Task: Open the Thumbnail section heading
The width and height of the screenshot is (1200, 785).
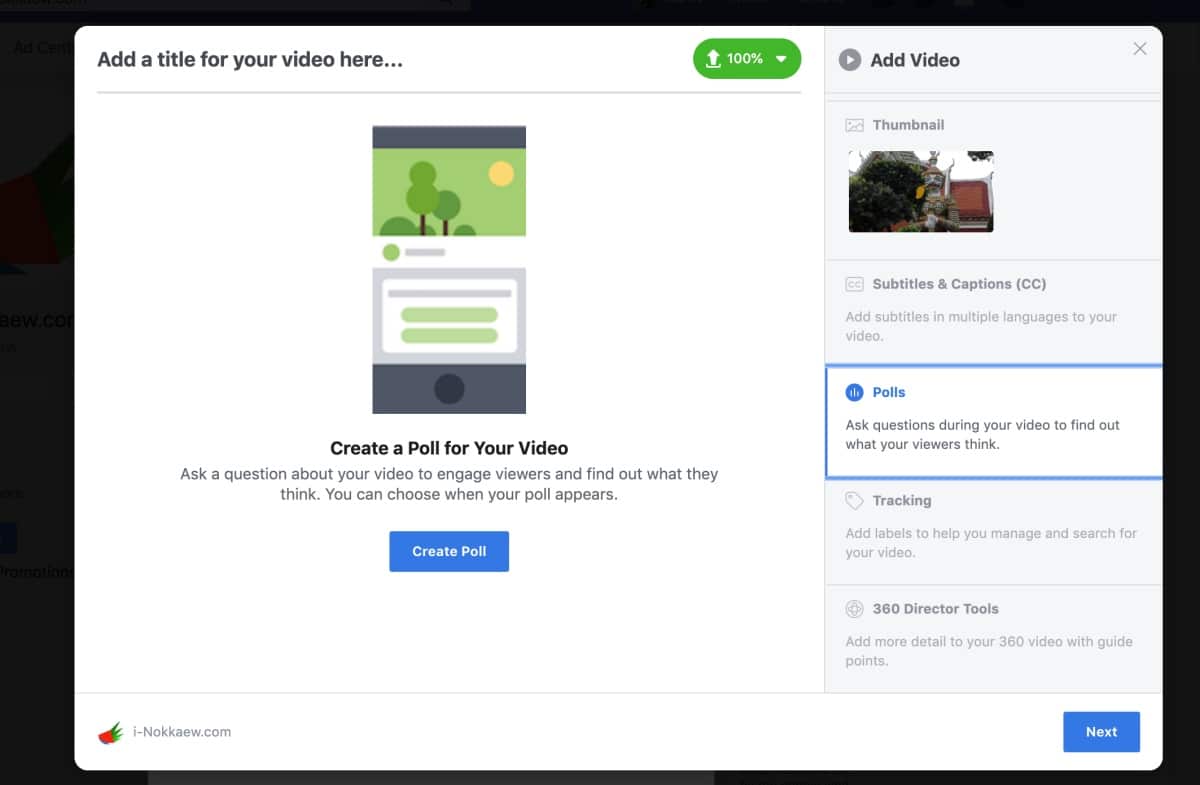Action: coord(908,125)
